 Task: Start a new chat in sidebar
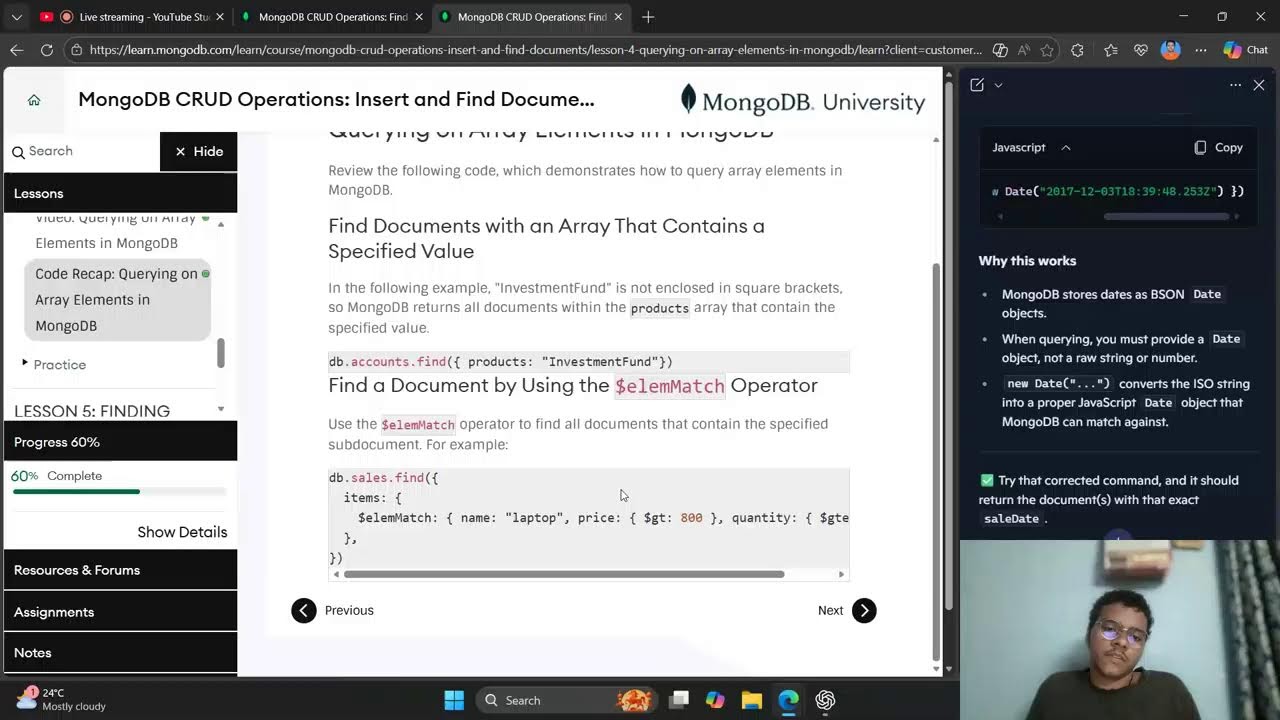pyautogui.click(x=977, y=85)
